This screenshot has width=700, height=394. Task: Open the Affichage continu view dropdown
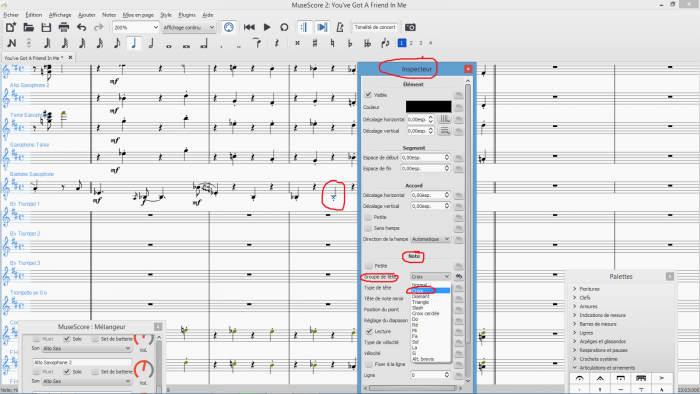(189, 27)
